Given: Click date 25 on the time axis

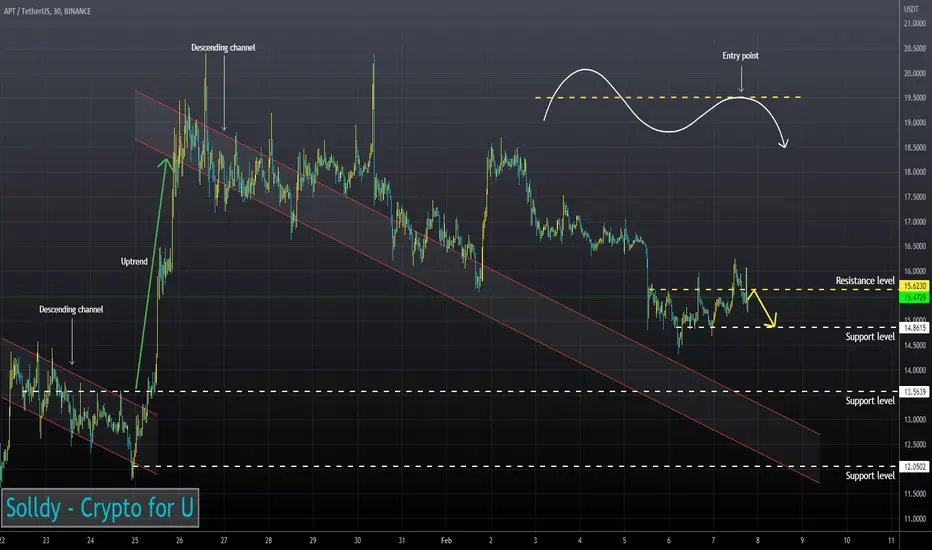Looking at the screenshot, I should [x=135, y=540].
